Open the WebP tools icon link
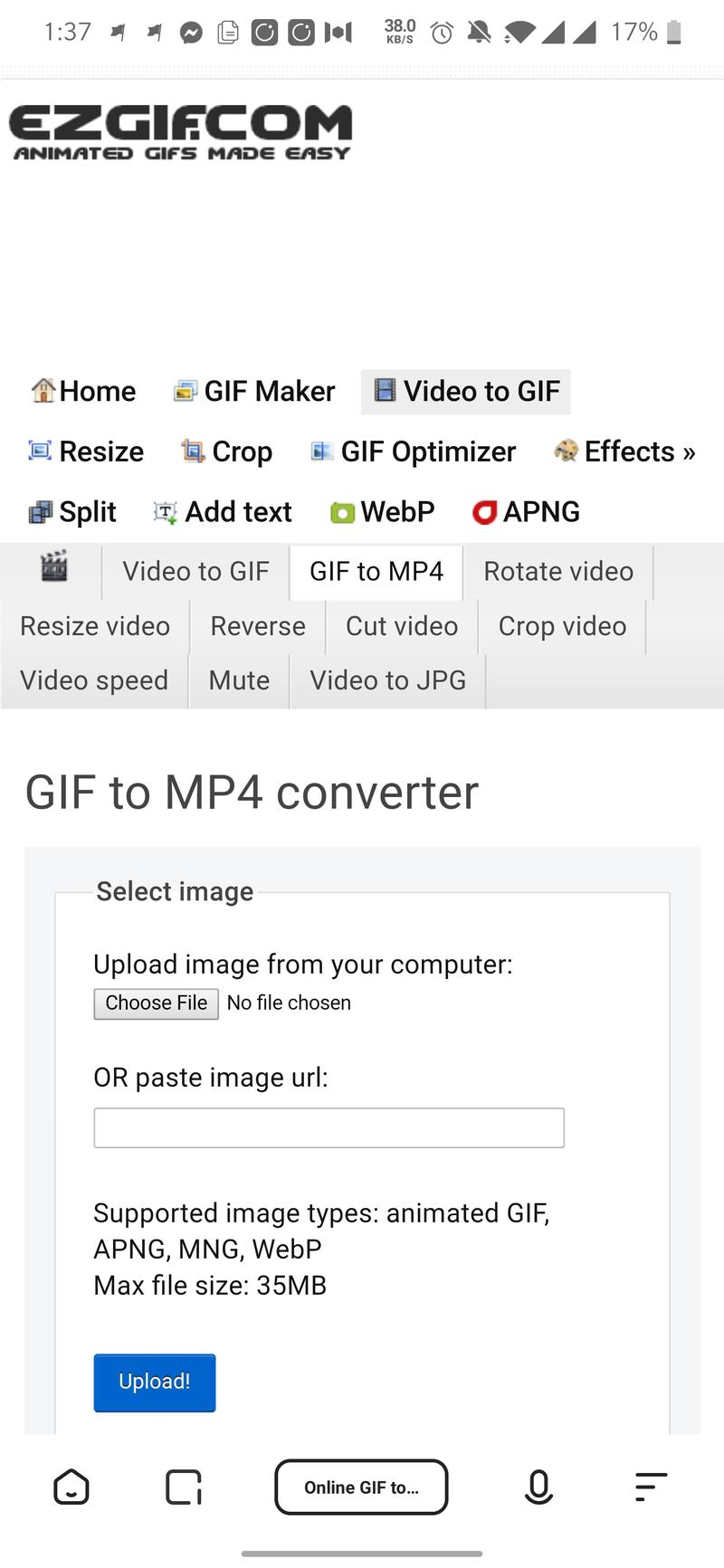The image size is (724, 1568). 343,513
